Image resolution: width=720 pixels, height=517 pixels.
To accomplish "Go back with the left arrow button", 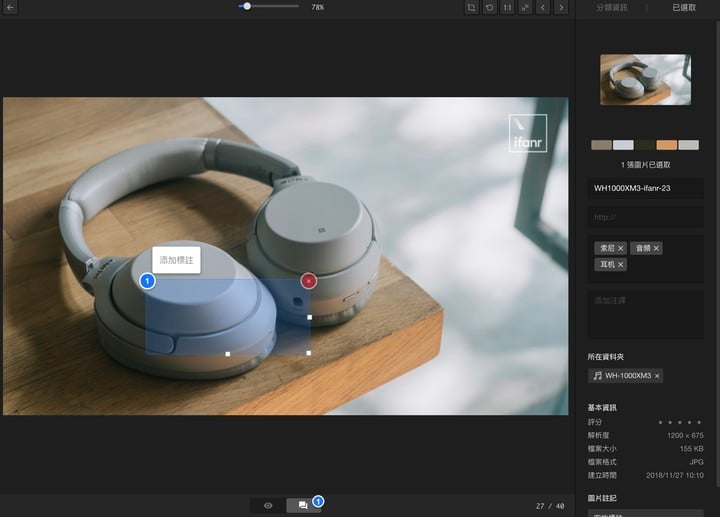I will click(x=10, y=7).
